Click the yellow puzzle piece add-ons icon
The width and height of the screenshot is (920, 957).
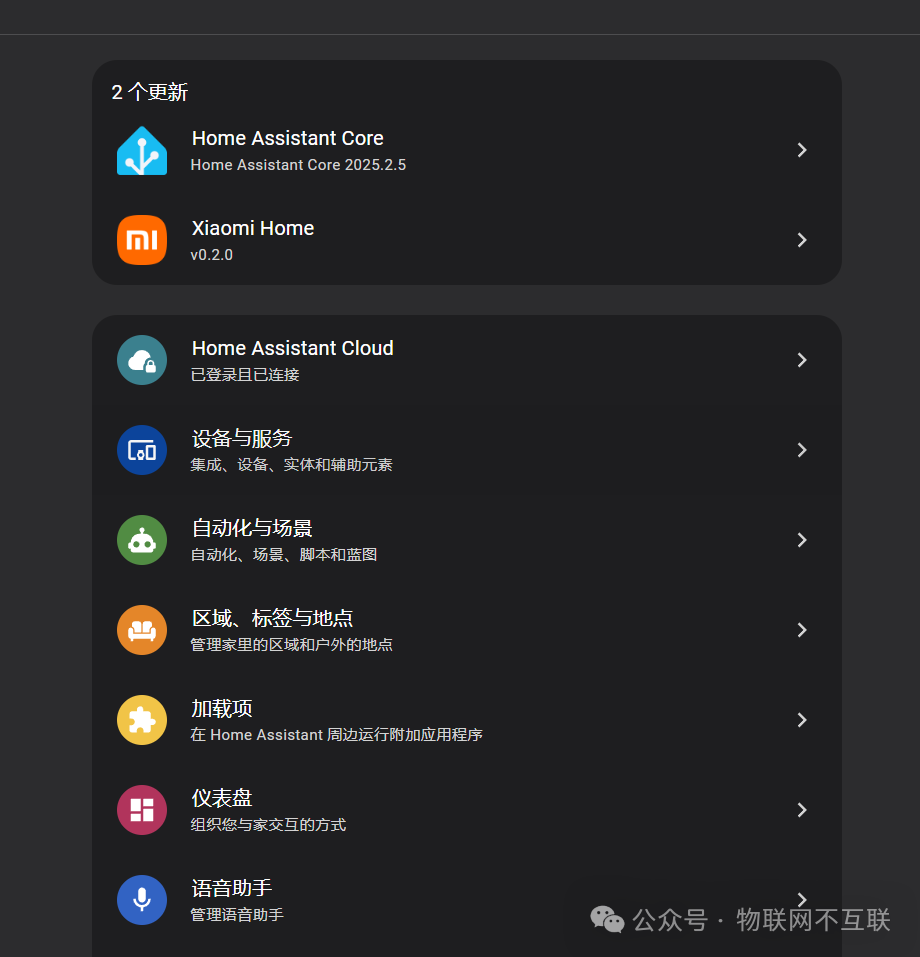pyautogui.click(x=142, y=720)
